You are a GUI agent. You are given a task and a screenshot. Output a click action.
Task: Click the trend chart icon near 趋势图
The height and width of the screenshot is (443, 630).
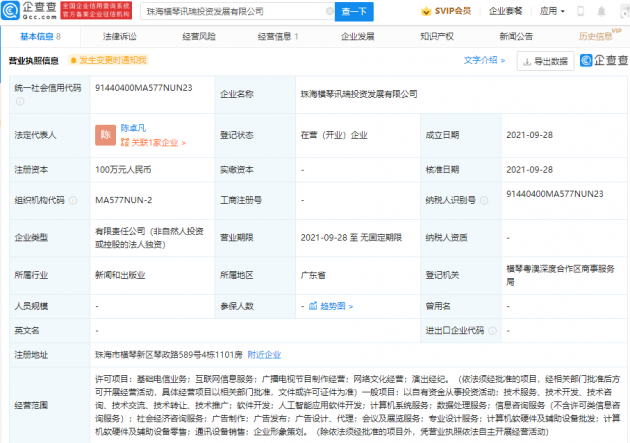click(x=313, y=306)
